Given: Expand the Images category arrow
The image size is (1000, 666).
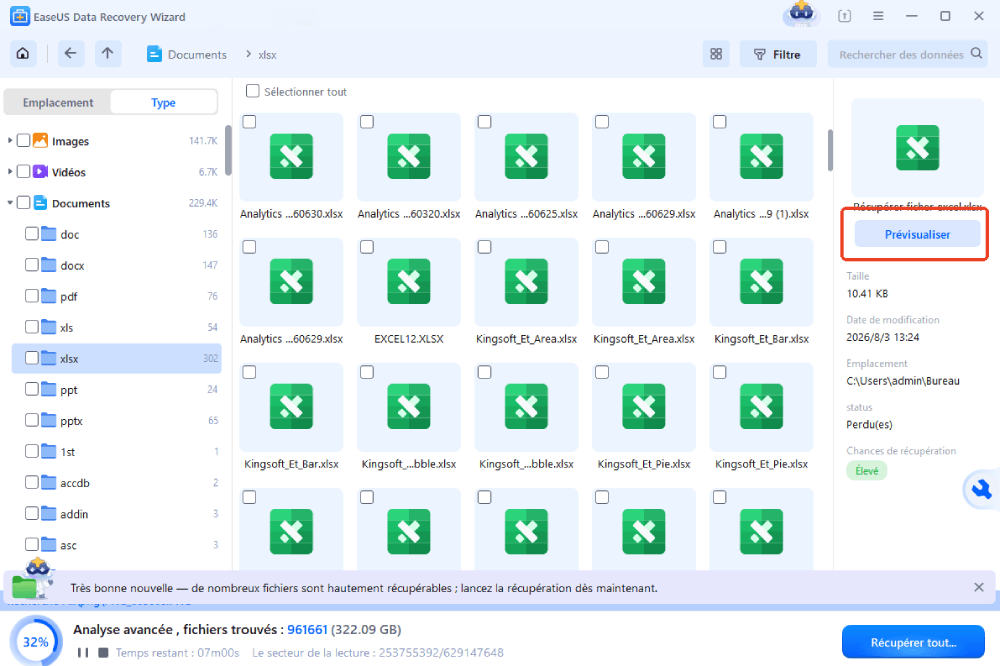Looking at the screenshot, I should coord(10,140).
